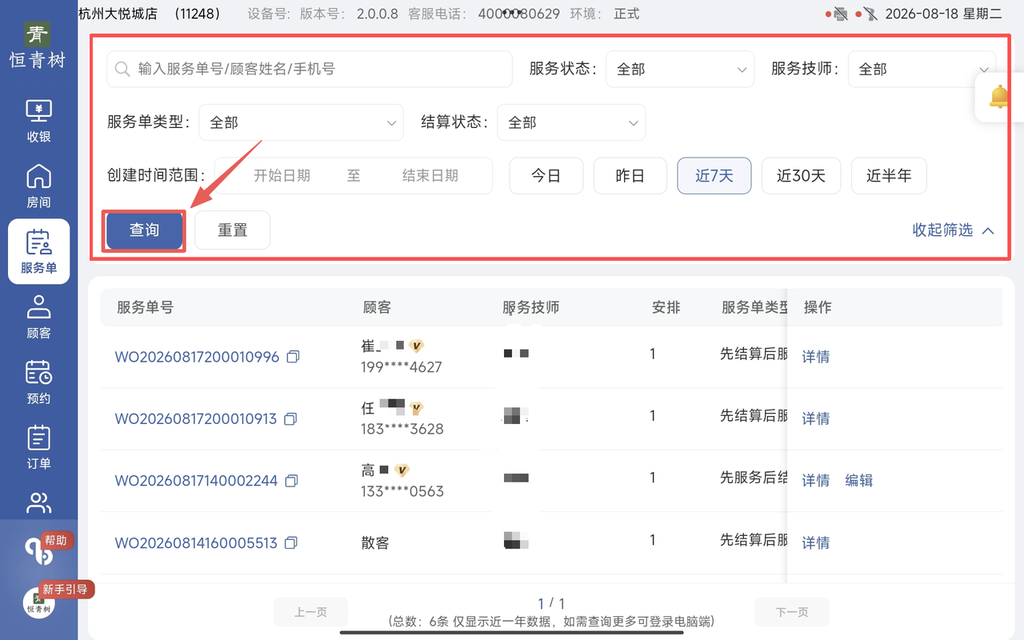Select the 近半年 quick date filter
The height and width of the screenshot is (640, 1024).
click(889, 176)
